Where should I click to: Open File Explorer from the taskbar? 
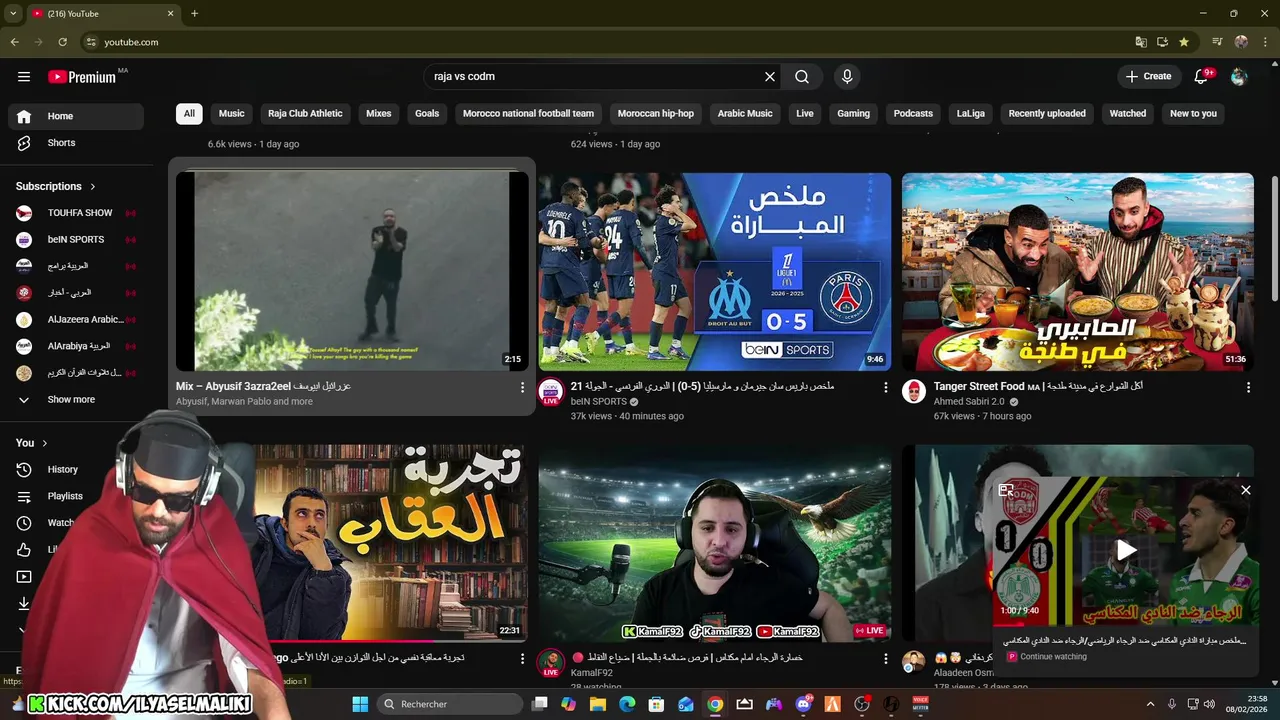click(x=598, y=704)
